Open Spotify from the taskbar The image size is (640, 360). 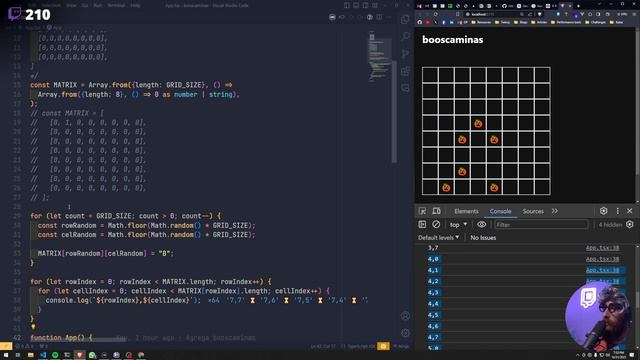click(55, 355)
